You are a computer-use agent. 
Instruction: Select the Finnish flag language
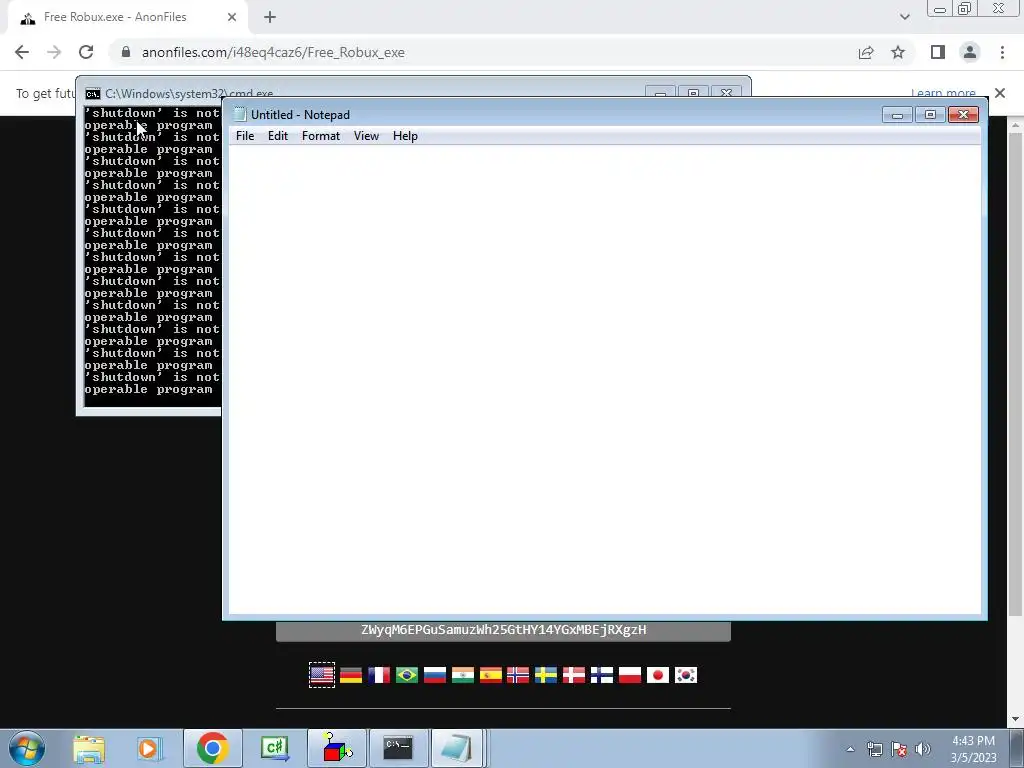602,675
